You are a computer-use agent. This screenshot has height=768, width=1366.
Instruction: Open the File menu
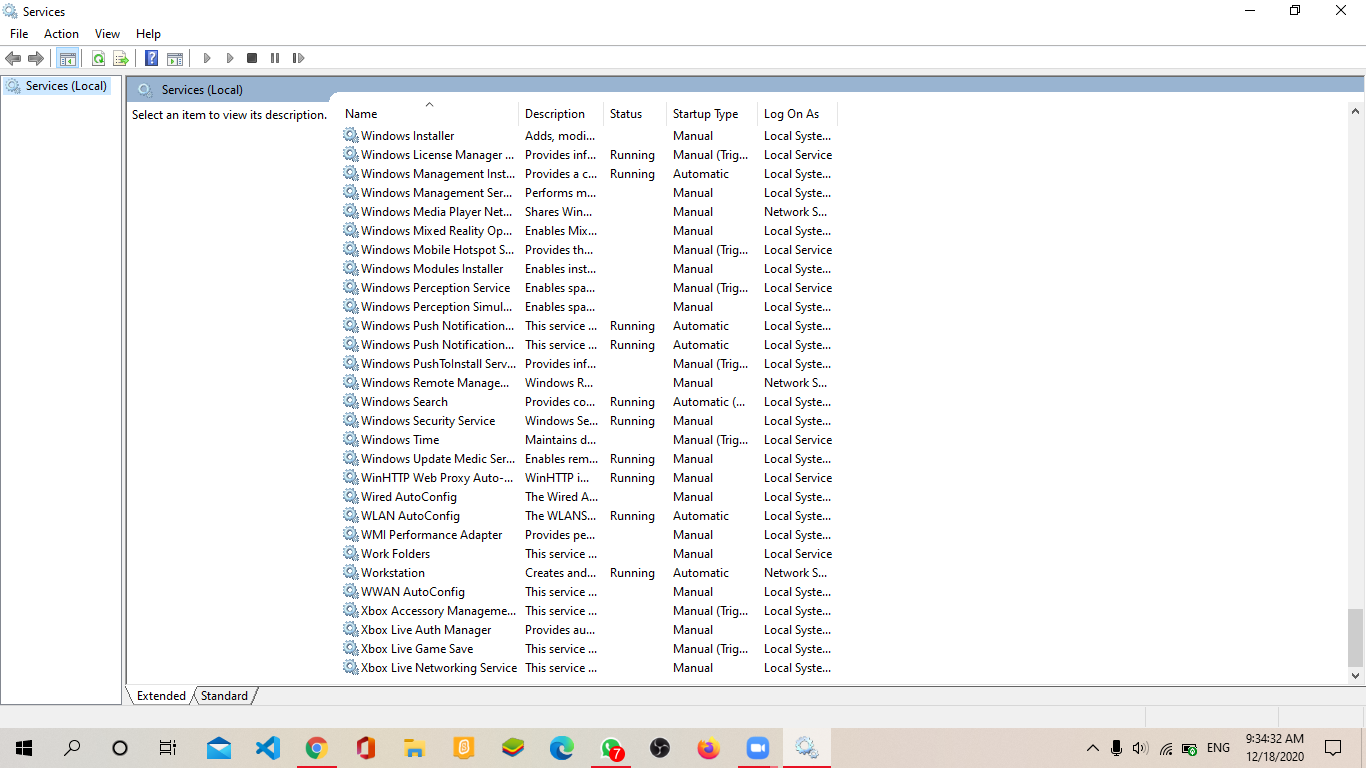(x=19, y=34)
